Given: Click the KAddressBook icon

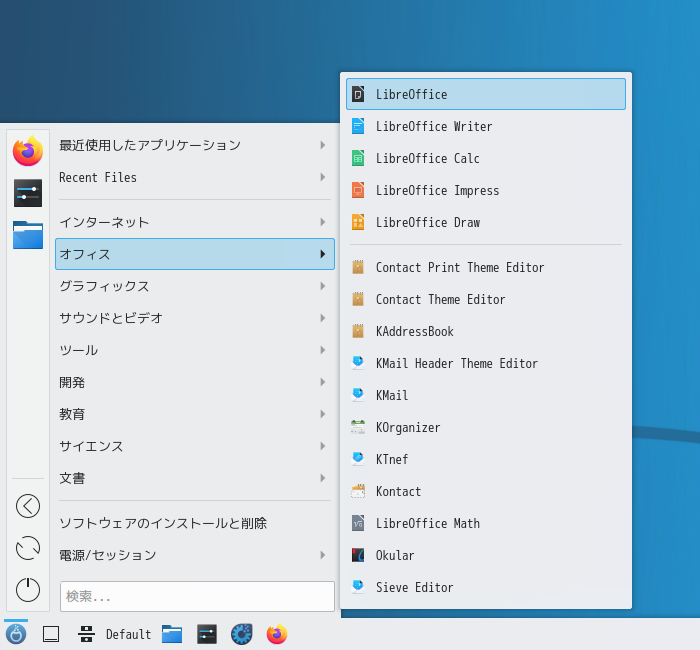Looking at the screenshot, I should point(358,331).
